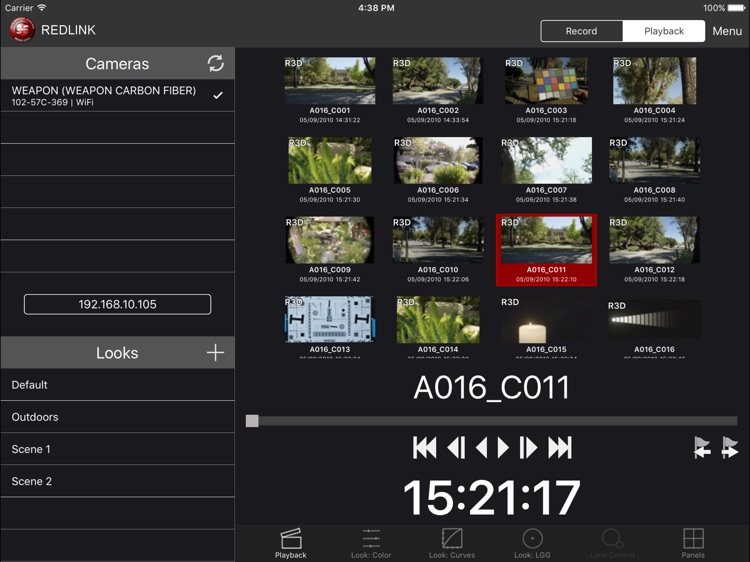Select clip A016_C002 thumbnail
The image size is (750, 562).
(438, 80)
